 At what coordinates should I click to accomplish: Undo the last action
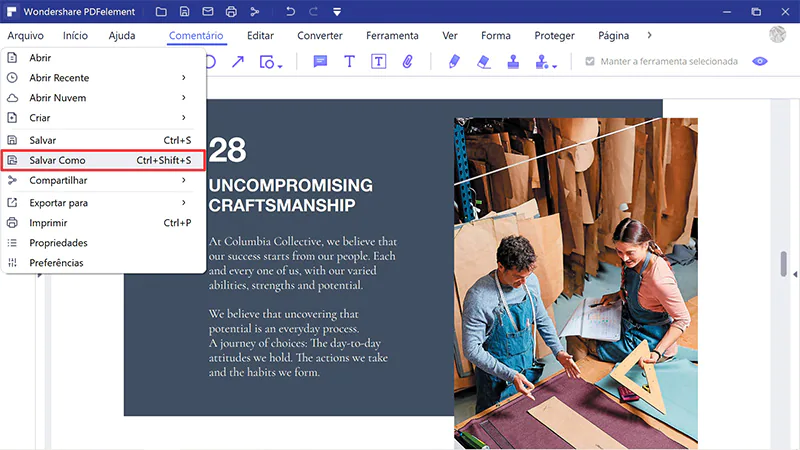coord(290,11)
